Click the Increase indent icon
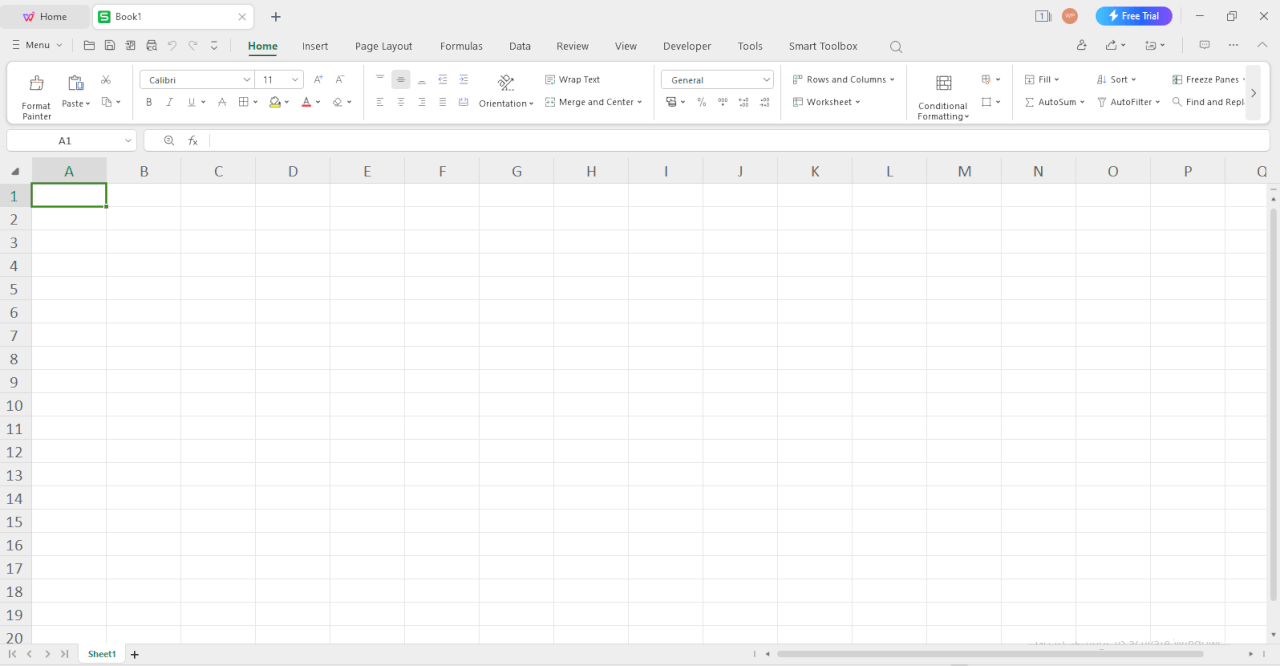Screen dimensions: 1280x666 pos(464,80)
